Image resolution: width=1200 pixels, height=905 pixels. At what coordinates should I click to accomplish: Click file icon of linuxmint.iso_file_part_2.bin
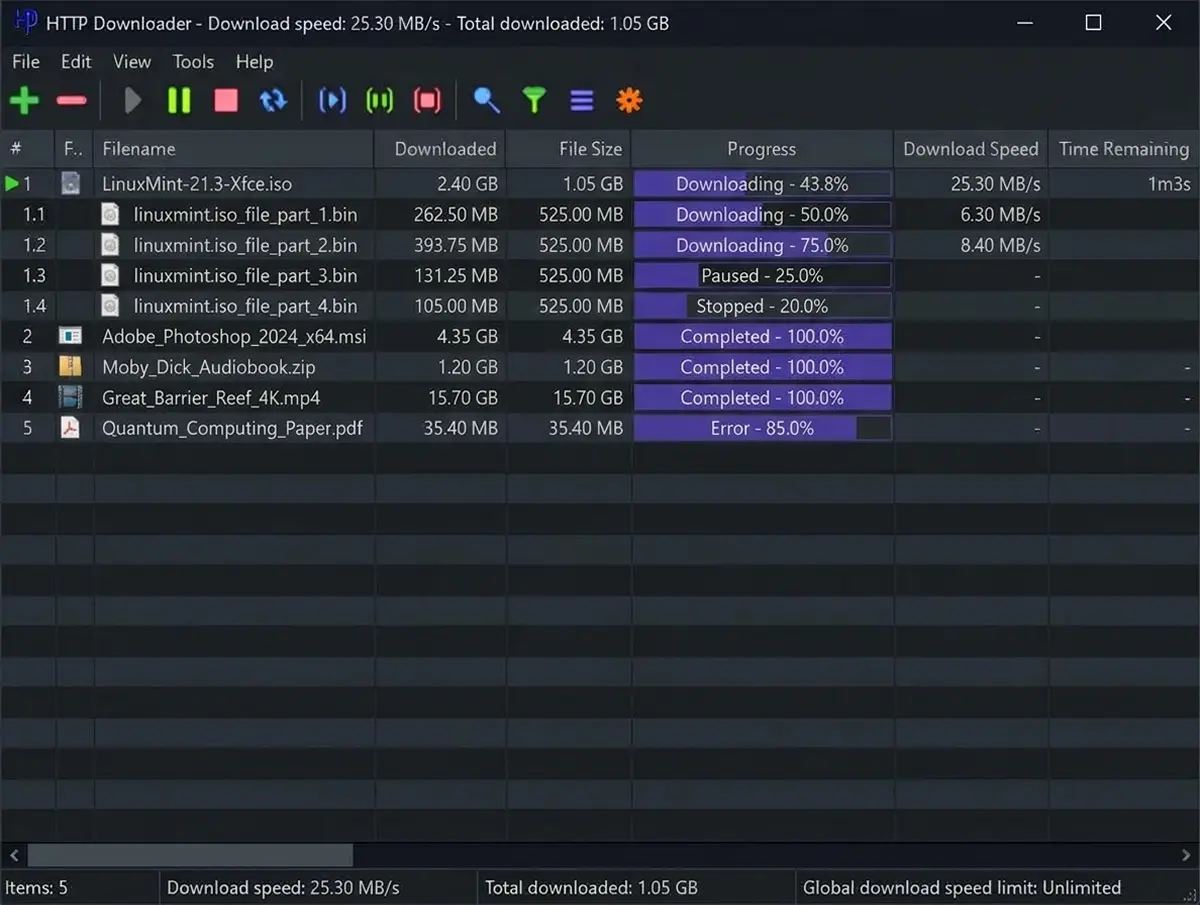coord(111,245)
